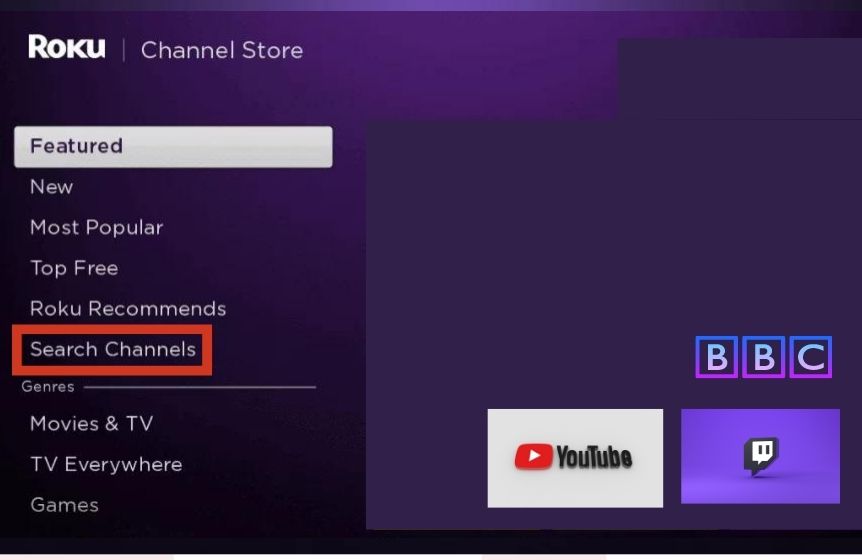Click the Genres section header
The width and height of the screenshot is (862, 560).
(x=48, y=387)
